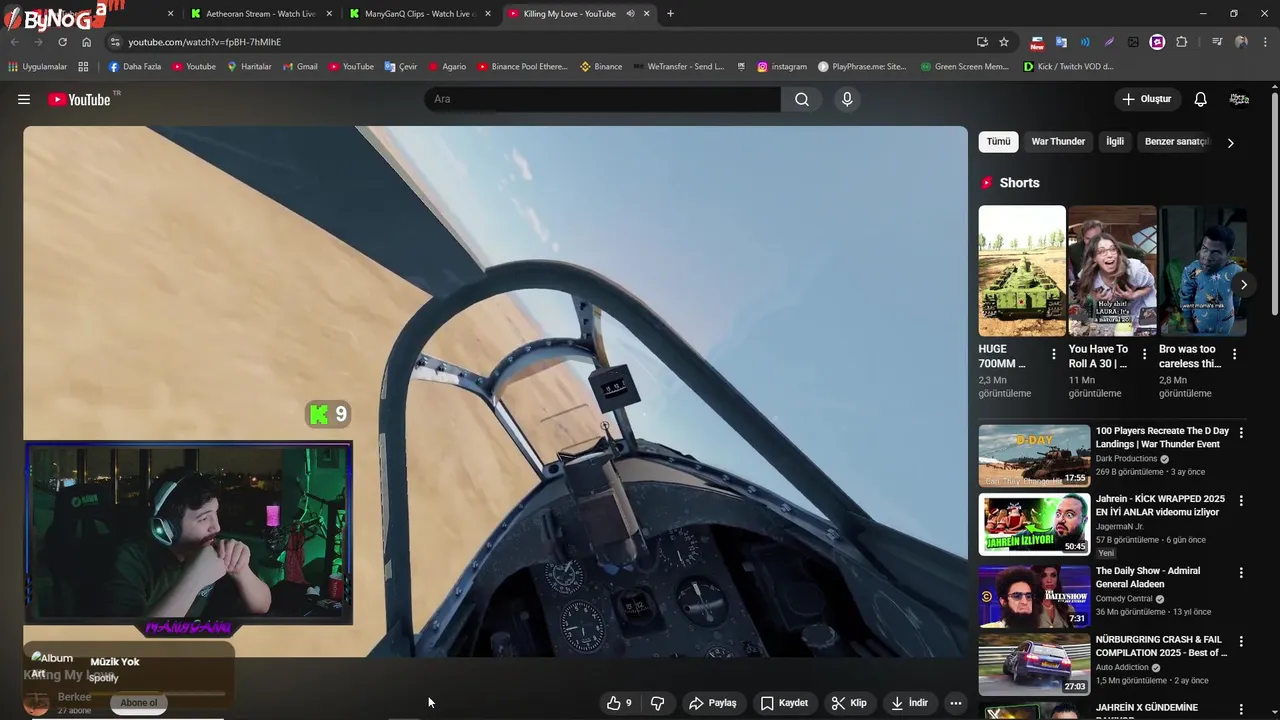Open options for 'Bro was too careless' short
1280x720 pixels.
click(x=1234, y=355)
